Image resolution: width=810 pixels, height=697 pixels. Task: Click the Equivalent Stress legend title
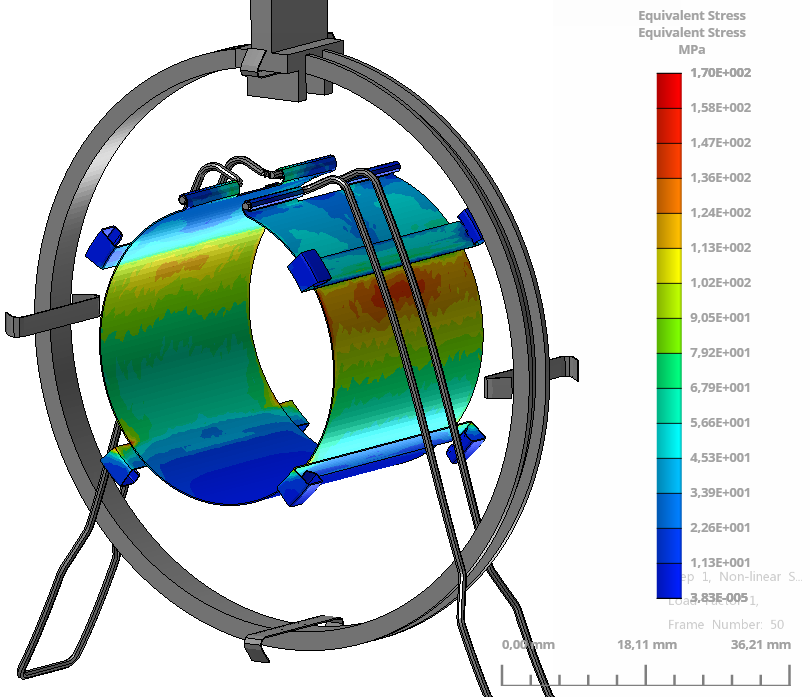click(x=691, y=17)
